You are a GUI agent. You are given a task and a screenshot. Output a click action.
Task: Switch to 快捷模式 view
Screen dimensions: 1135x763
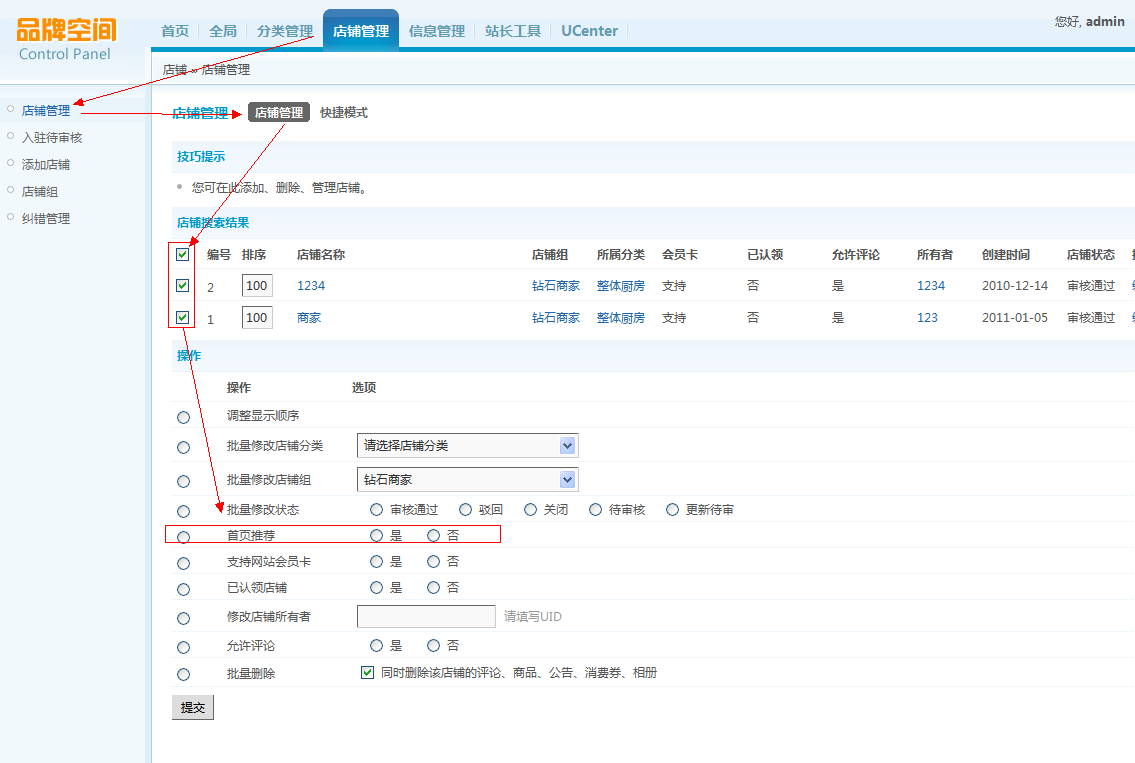click(x=344, y=113)
